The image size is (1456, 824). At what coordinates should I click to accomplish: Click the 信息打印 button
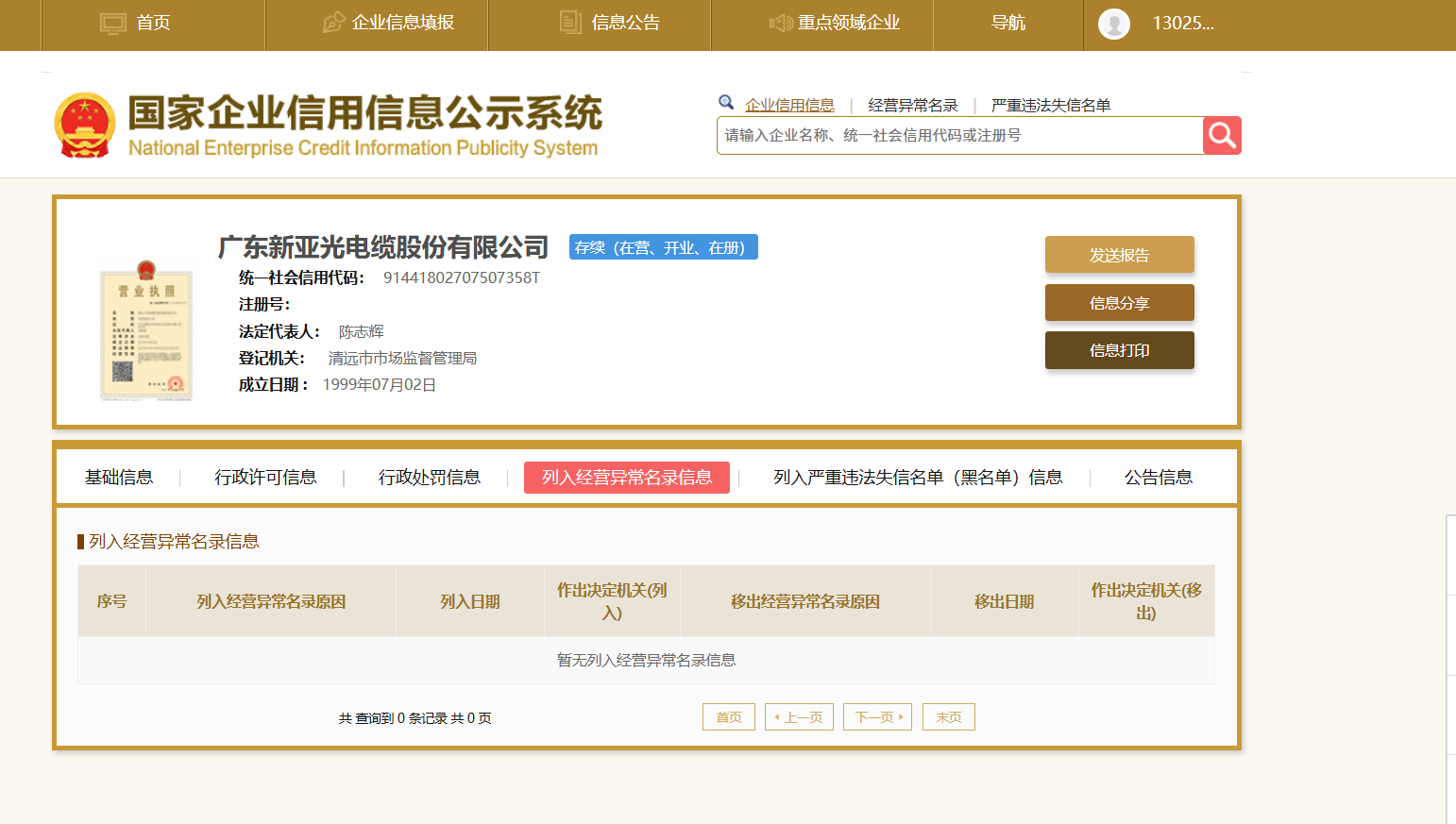coord(1119,350)
